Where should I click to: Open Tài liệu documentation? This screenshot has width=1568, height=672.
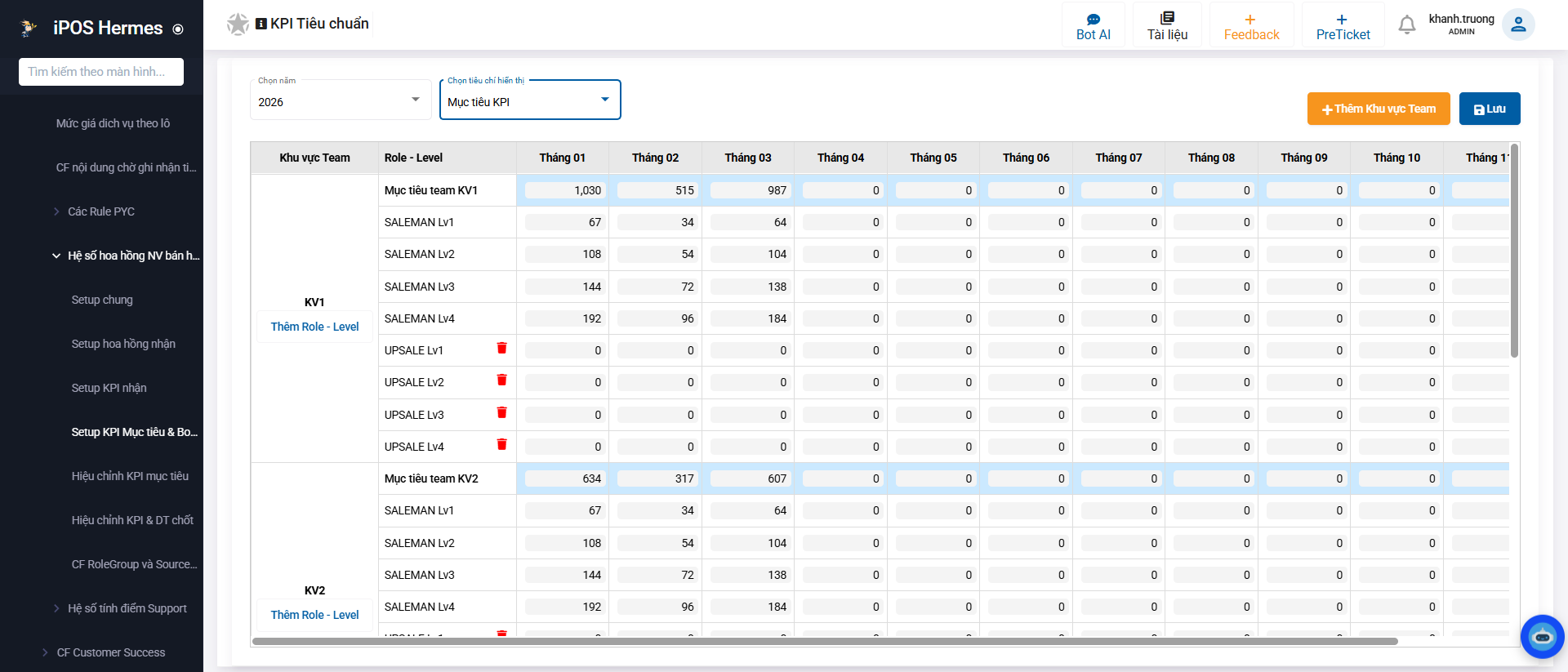coord(1167,26)
